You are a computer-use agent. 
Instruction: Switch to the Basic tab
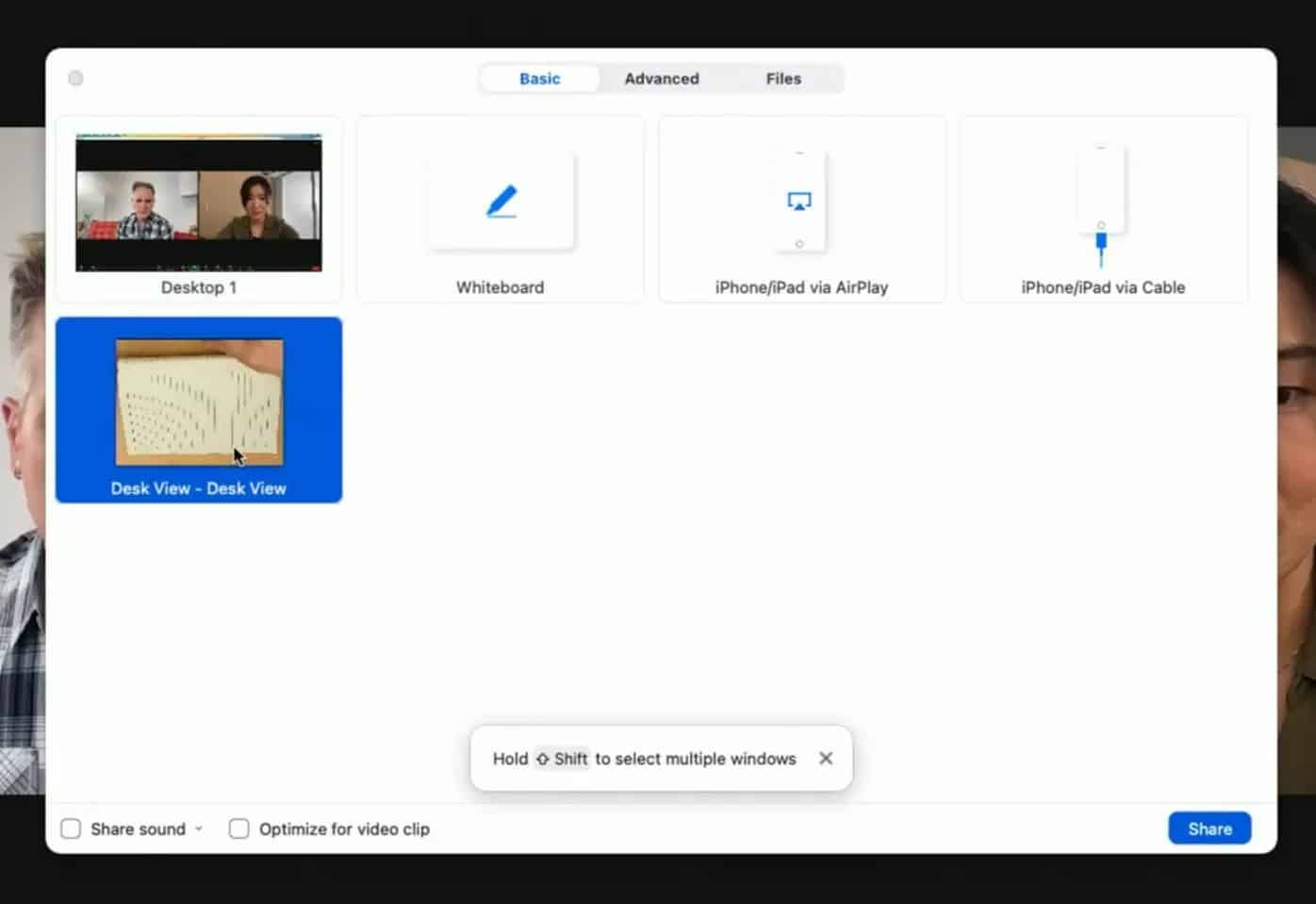coord(539,79)
